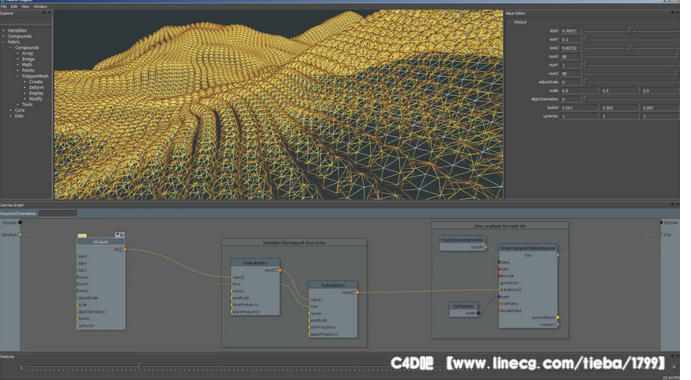This screenshot has height=380, width=691.
Task: Click the Explorer search field
Action: pyautogui.click(x=26, y=21)
